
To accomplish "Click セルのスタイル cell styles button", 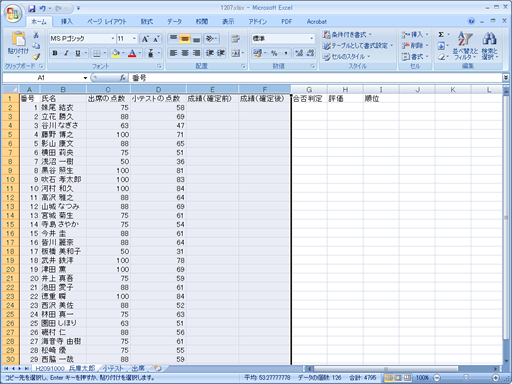I will pyautogui.click(x=347, y=57).
